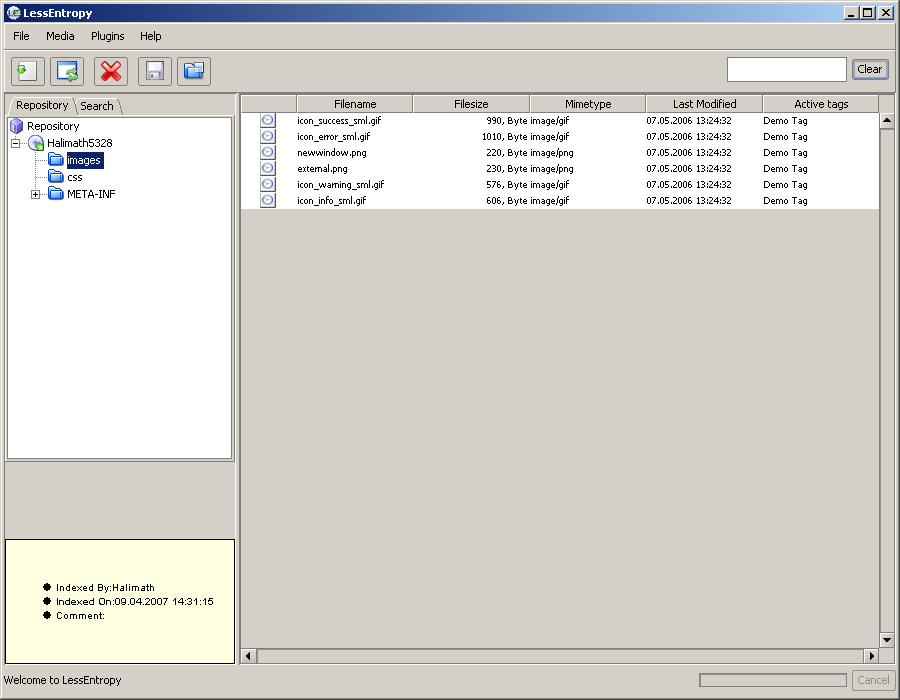This screenshot has width=900, height=700.
Task: Select the Repository root tree label
Action: click(x=53, y=126)
